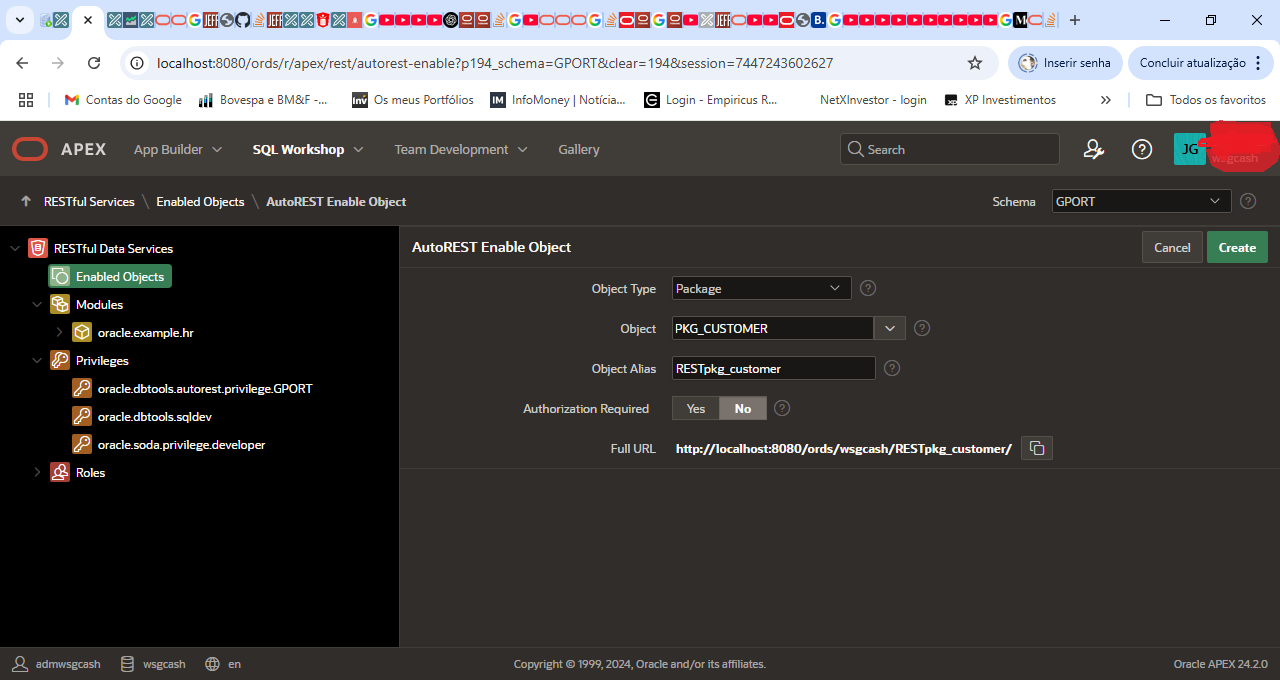Open the SQL Workshop menu
This screenshot has width=1280, height=680.
tap(308, 149)
